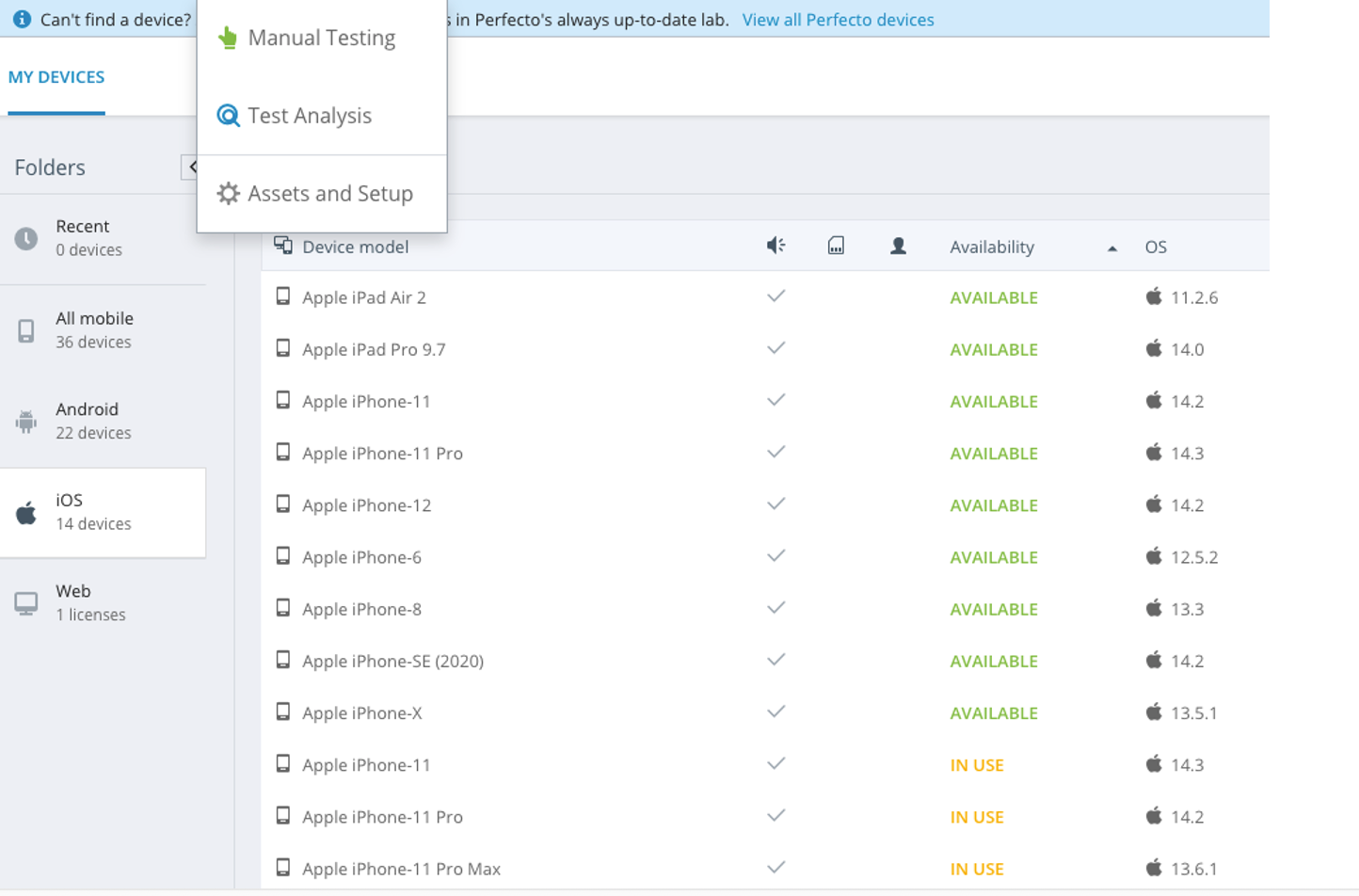This screenshot has width=1359, height=896.
Task: Click the Apple logo beside iOS folder
Action: [x=26, y=513]
